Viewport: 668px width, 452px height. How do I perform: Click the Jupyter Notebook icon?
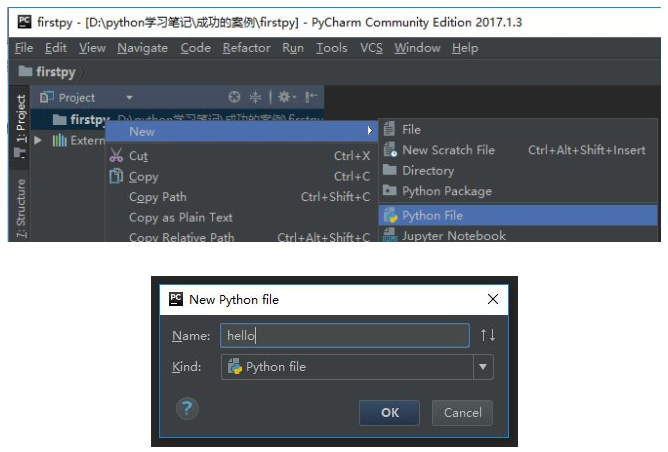(x=390, y=235)
